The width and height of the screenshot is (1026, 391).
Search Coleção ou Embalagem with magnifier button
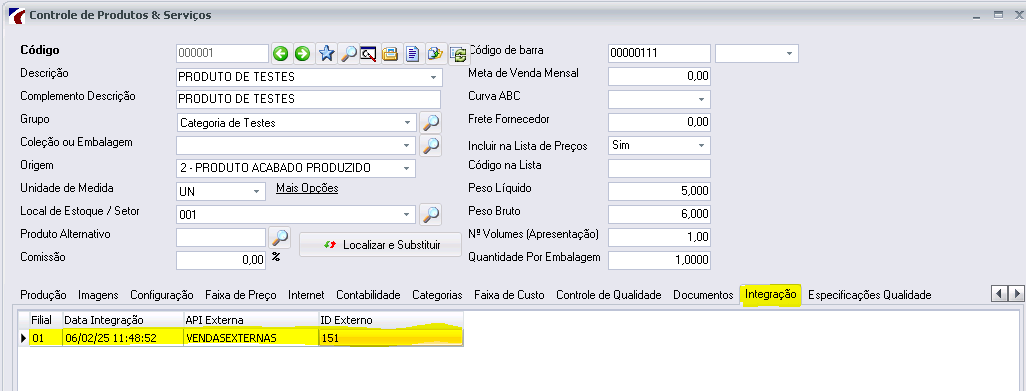tap(430, 145)
